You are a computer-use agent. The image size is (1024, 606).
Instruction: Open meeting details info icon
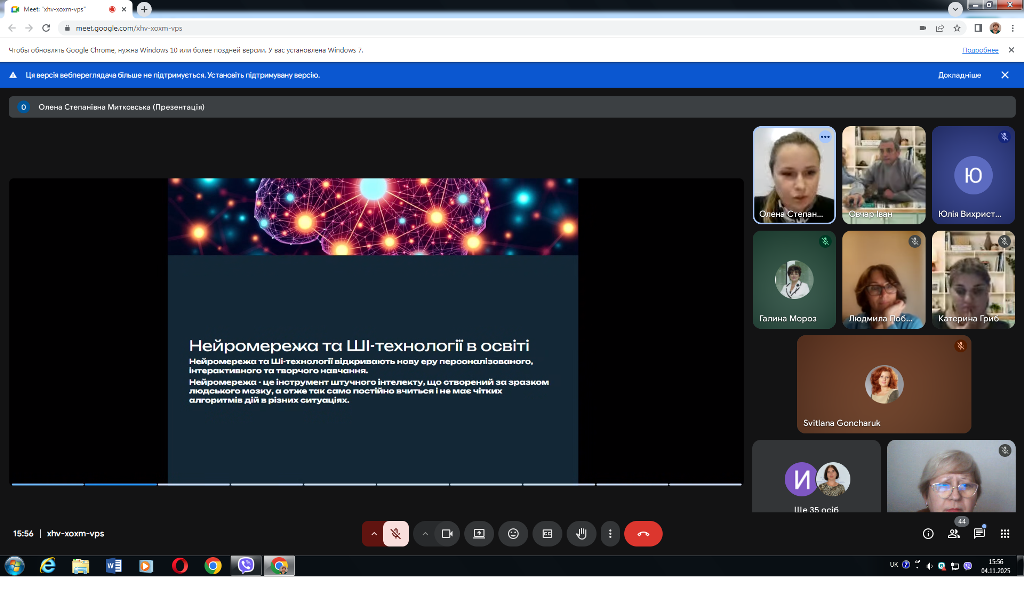point(928,534)
